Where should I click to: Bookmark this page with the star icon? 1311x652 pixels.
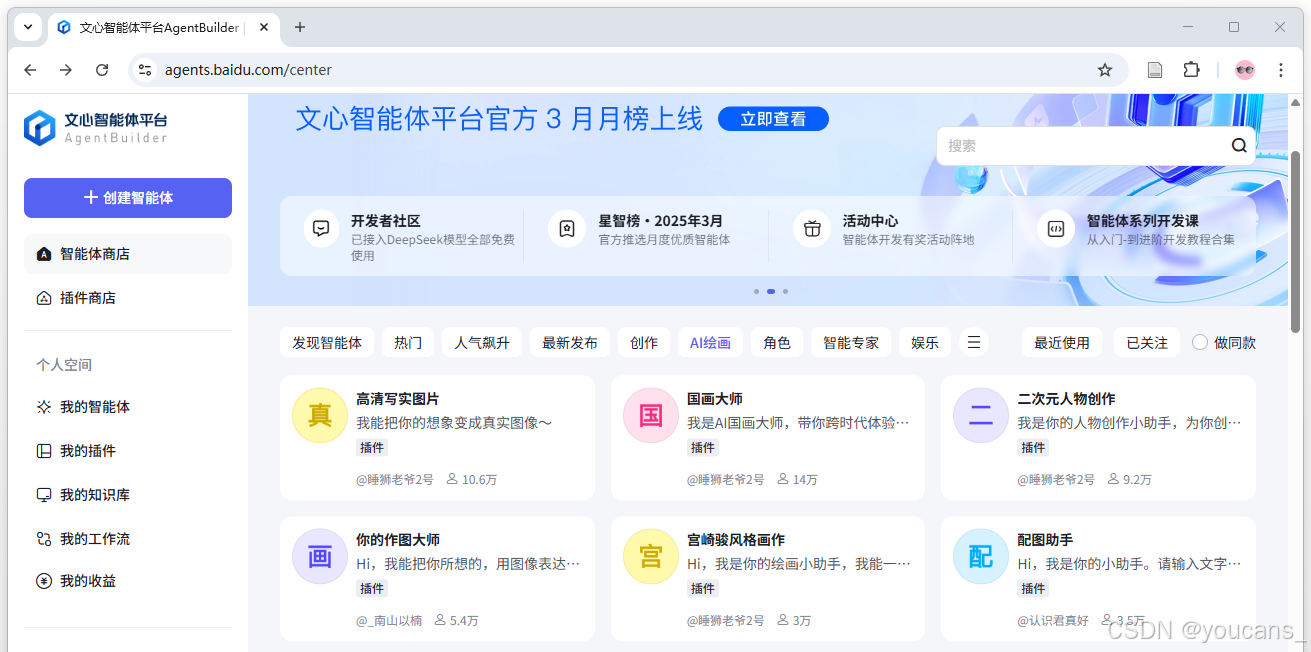1105,70
